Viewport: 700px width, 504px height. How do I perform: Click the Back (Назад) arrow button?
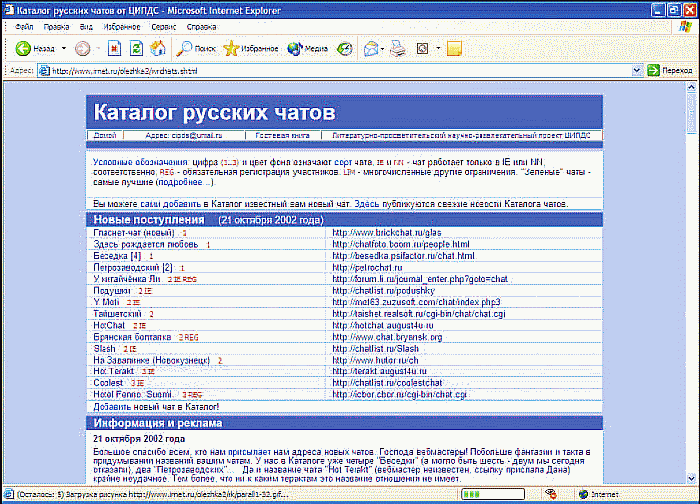pos(22,48)
